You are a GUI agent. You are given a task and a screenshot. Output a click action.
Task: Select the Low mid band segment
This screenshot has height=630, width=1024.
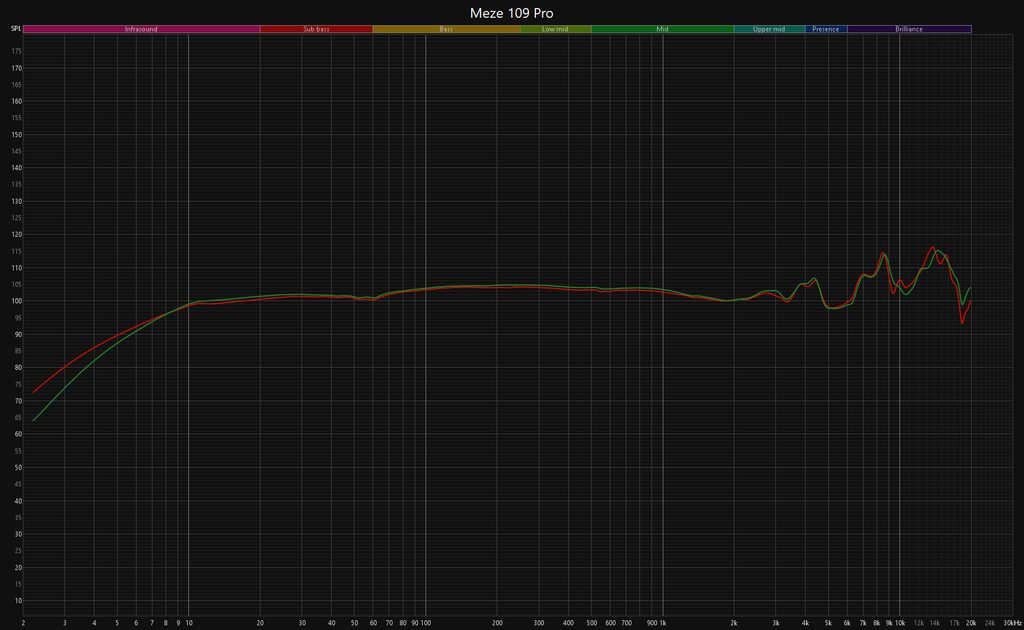point(555,29)
